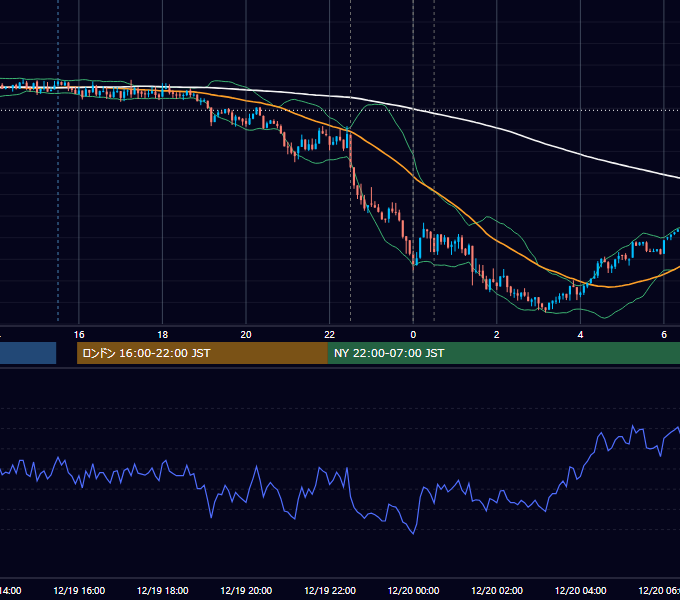Click hour label 6 on price chart axis
This screenshot has height=600, width=680.
(x=664, y=334)
